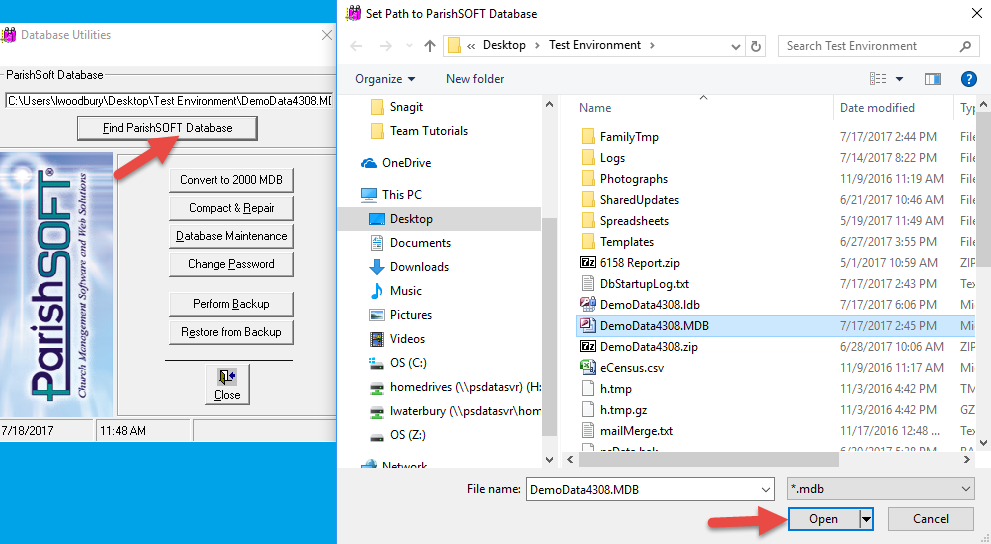991x544 pixels.
Task: Click the Search Test Environment box
Action: 879,46
